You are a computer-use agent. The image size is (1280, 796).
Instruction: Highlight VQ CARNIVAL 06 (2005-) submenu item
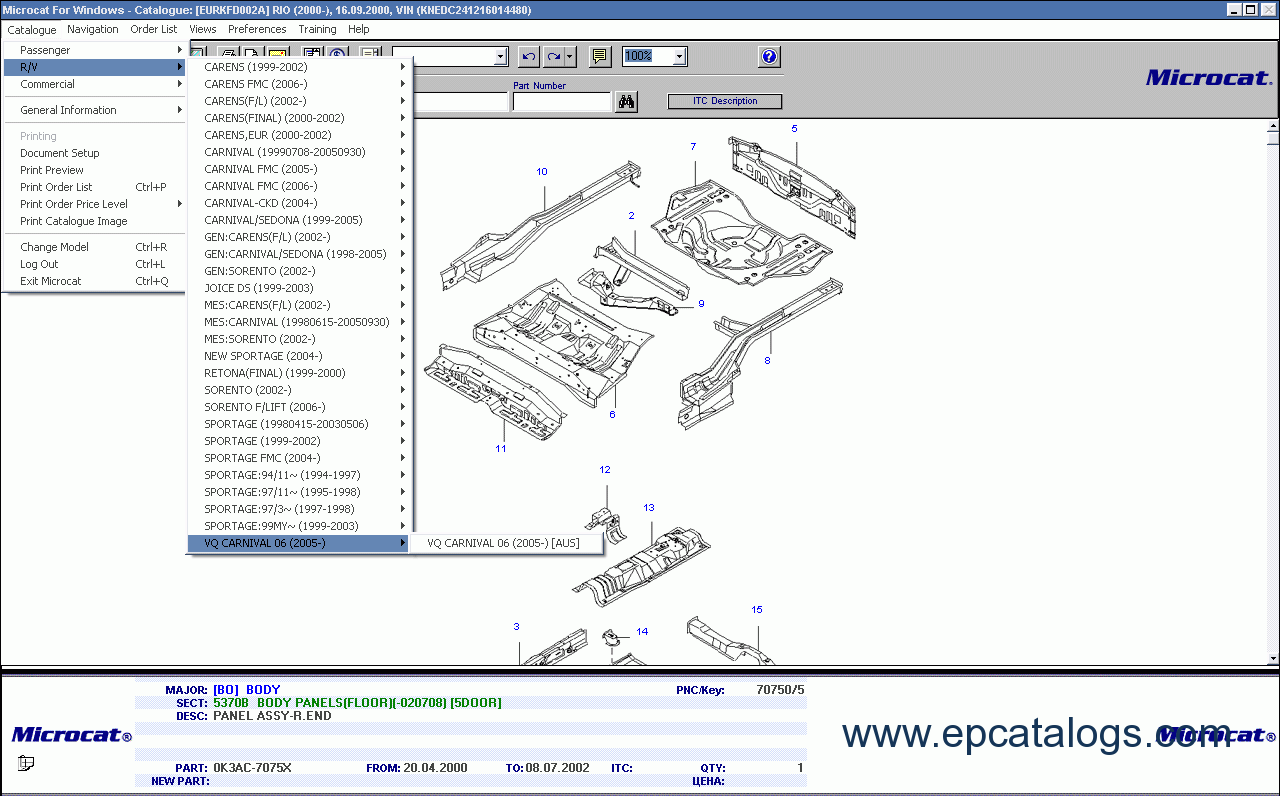299,543
